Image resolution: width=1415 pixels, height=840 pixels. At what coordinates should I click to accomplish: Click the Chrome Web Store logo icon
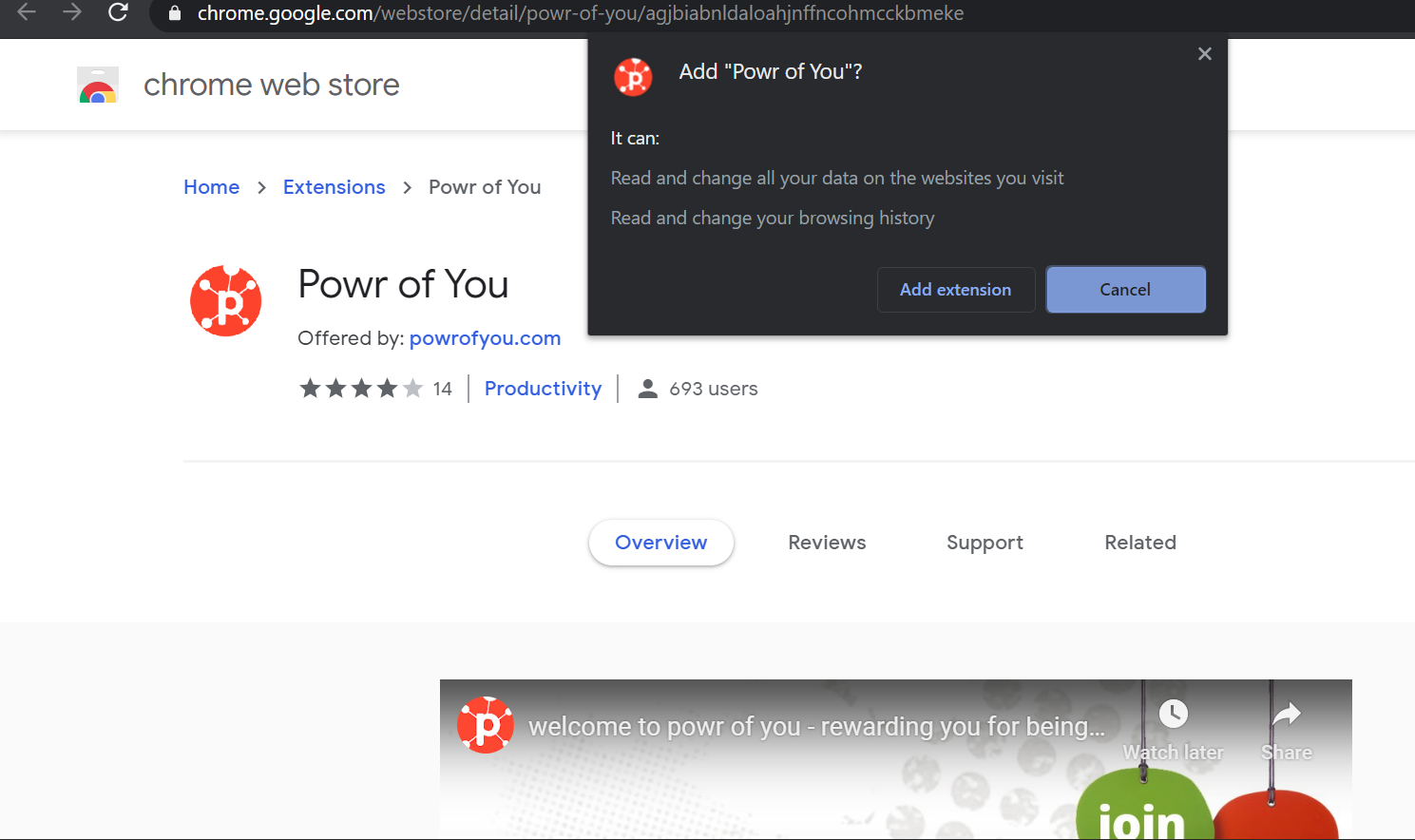point(98,85)
